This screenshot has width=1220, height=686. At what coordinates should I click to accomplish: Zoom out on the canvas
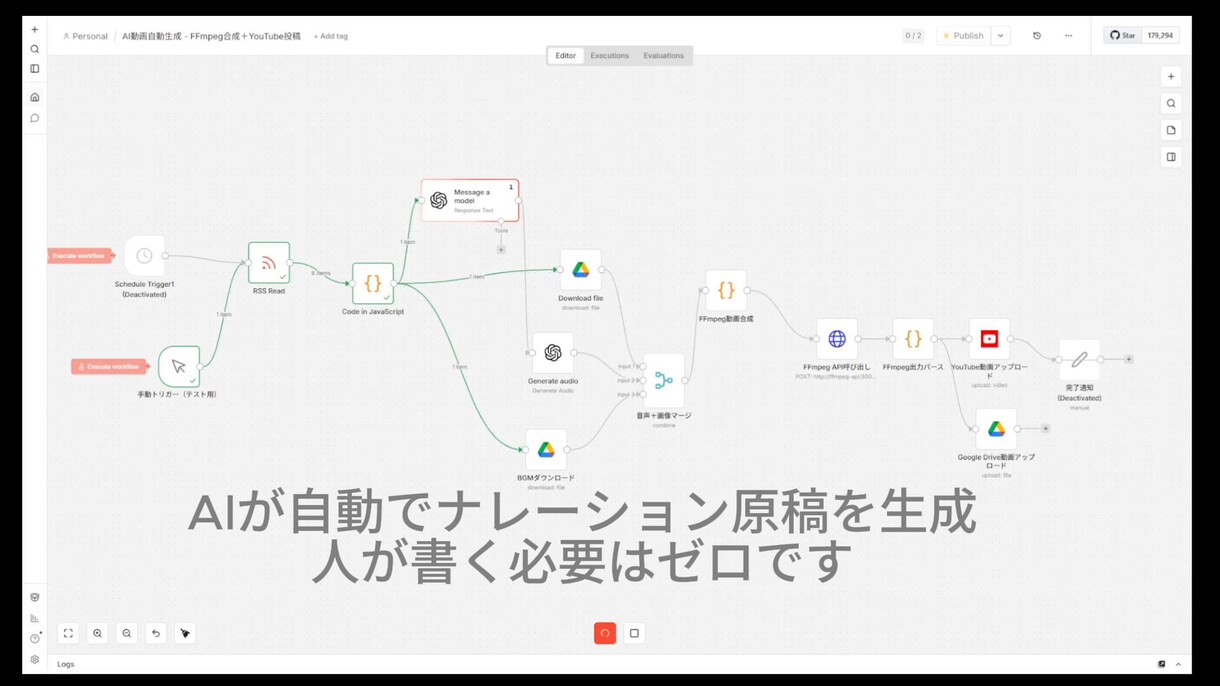point(127,633)
